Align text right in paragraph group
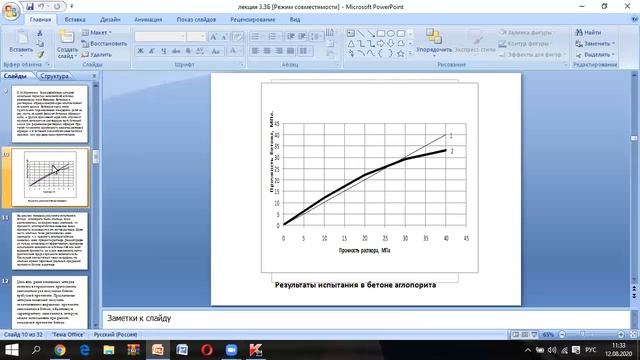Viewport: 640px width, 360px height. [x=279, y=51]
